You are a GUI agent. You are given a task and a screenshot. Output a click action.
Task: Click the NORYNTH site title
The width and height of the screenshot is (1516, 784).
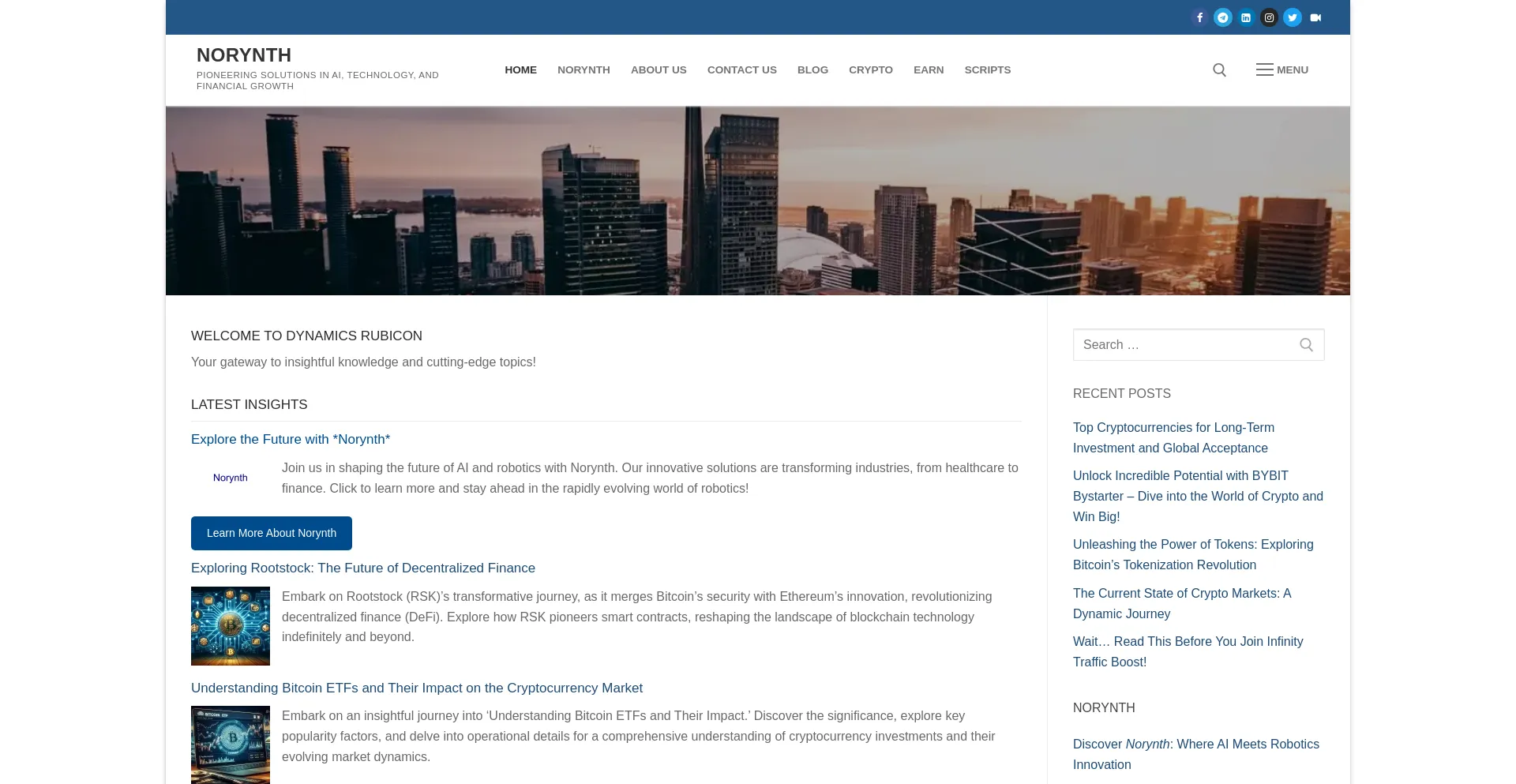(x=244, y=55)
